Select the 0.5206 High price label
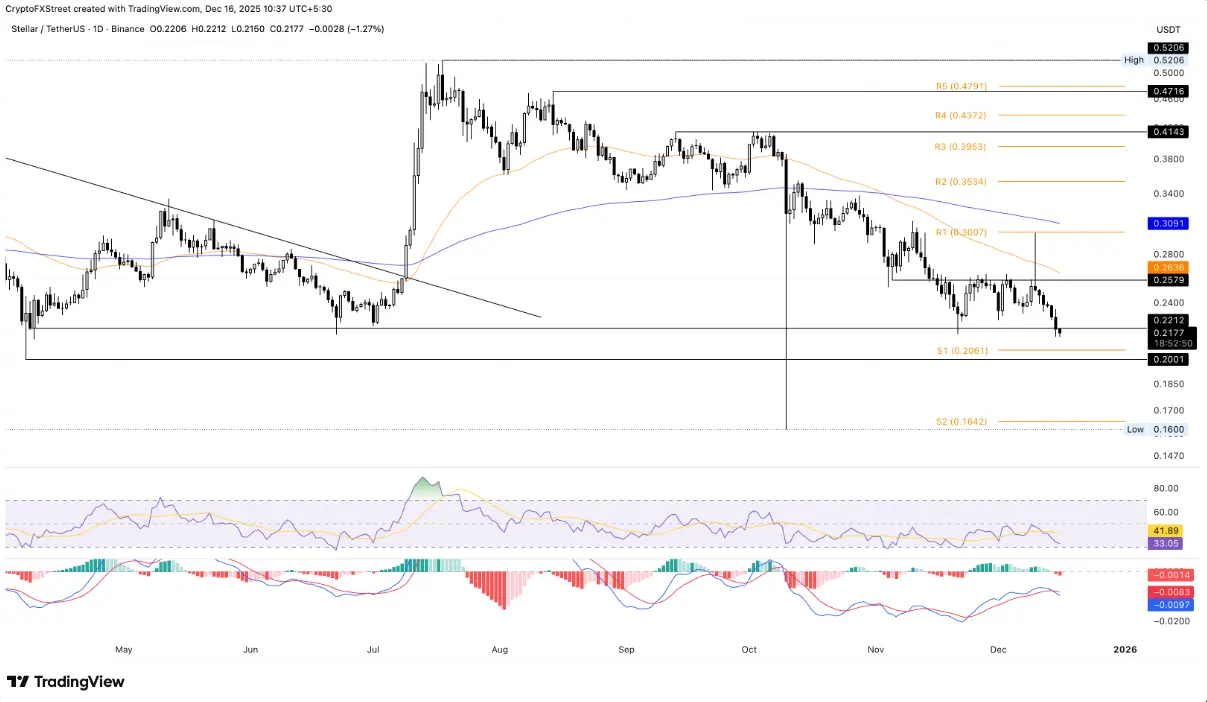This screenshot has width=1207, height=702. coord(1169,47)
